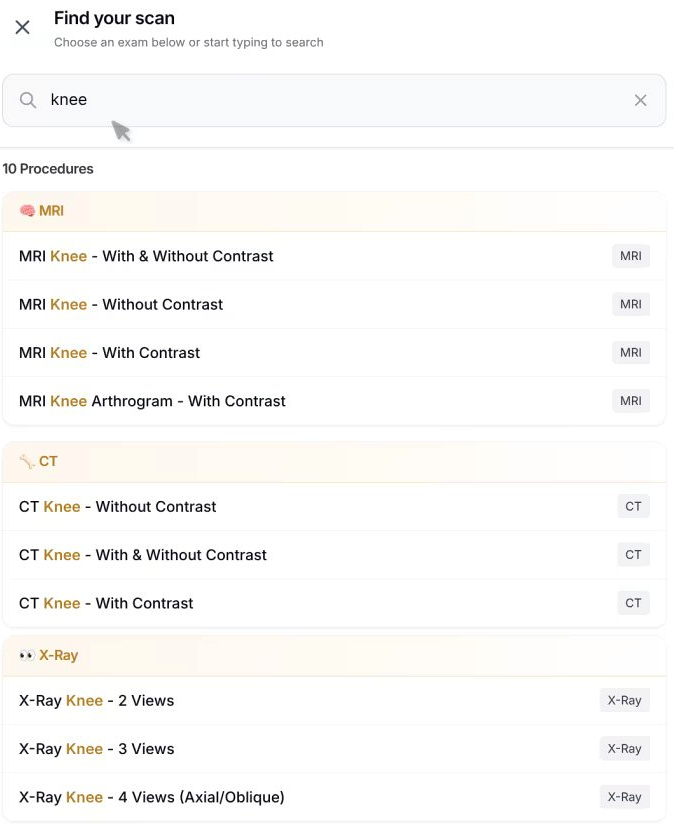Select MRI Knee Arthrogram With Contrast
Image resolution: width=674 pixels, height=824 pixels.
coord(151,400)
